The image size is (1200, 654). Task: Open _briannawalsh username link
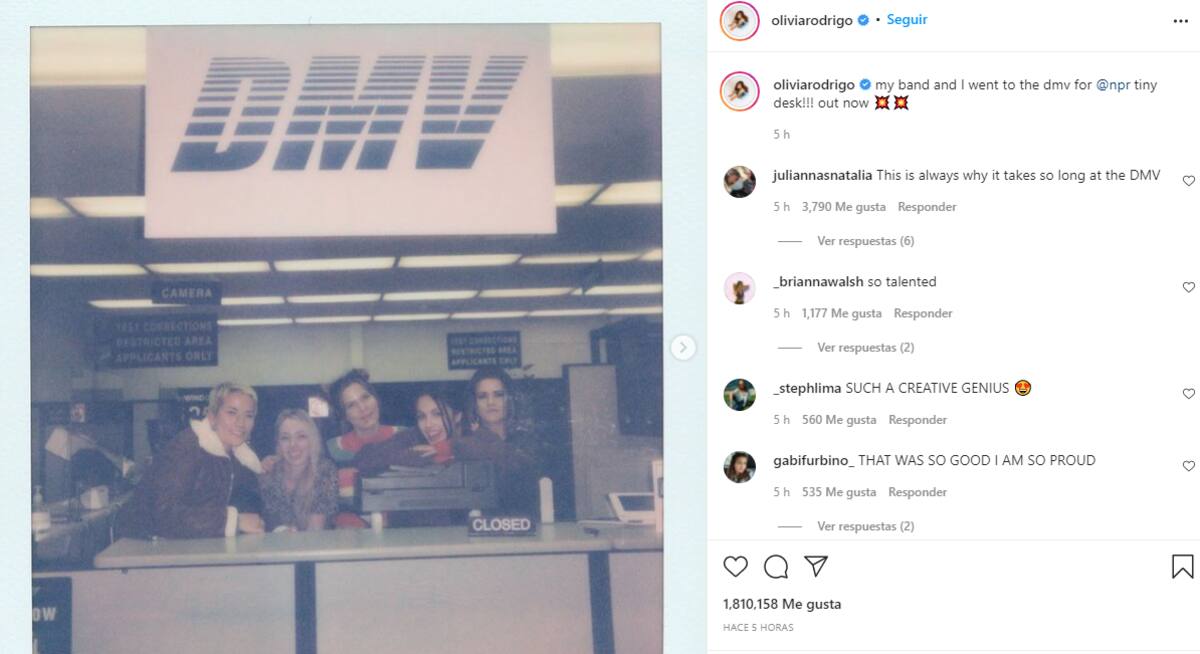(818, 282)
